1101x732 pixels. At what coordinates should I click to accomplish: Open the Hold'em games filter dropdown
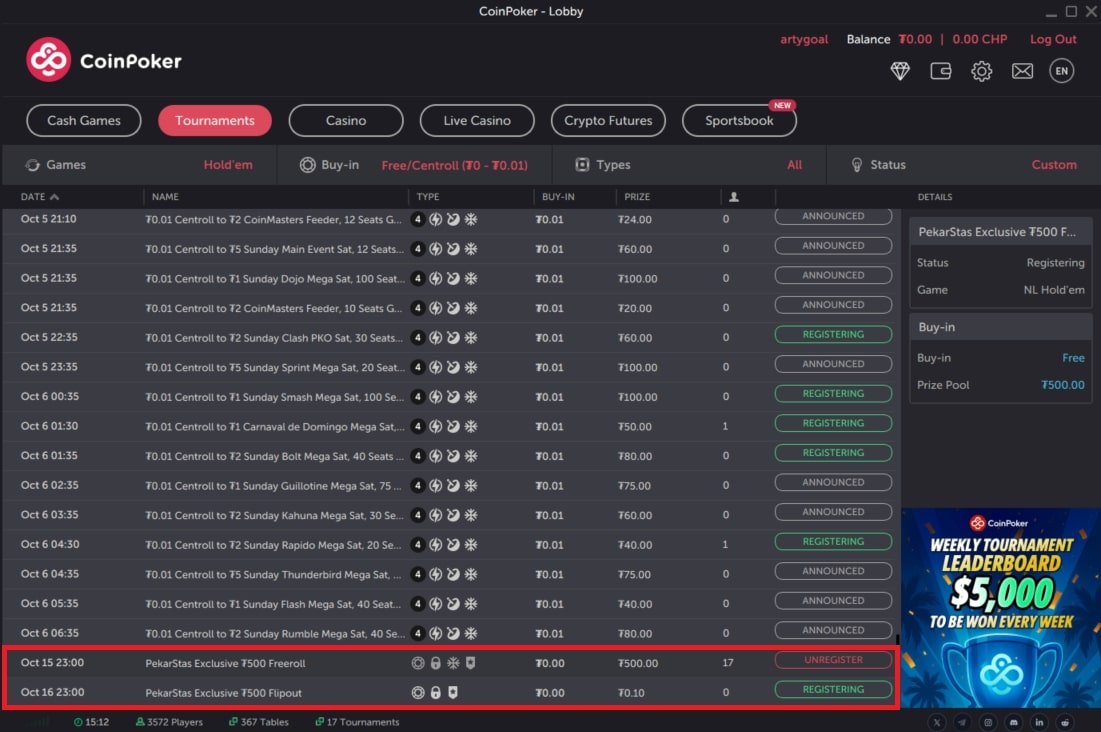point(227,165)
